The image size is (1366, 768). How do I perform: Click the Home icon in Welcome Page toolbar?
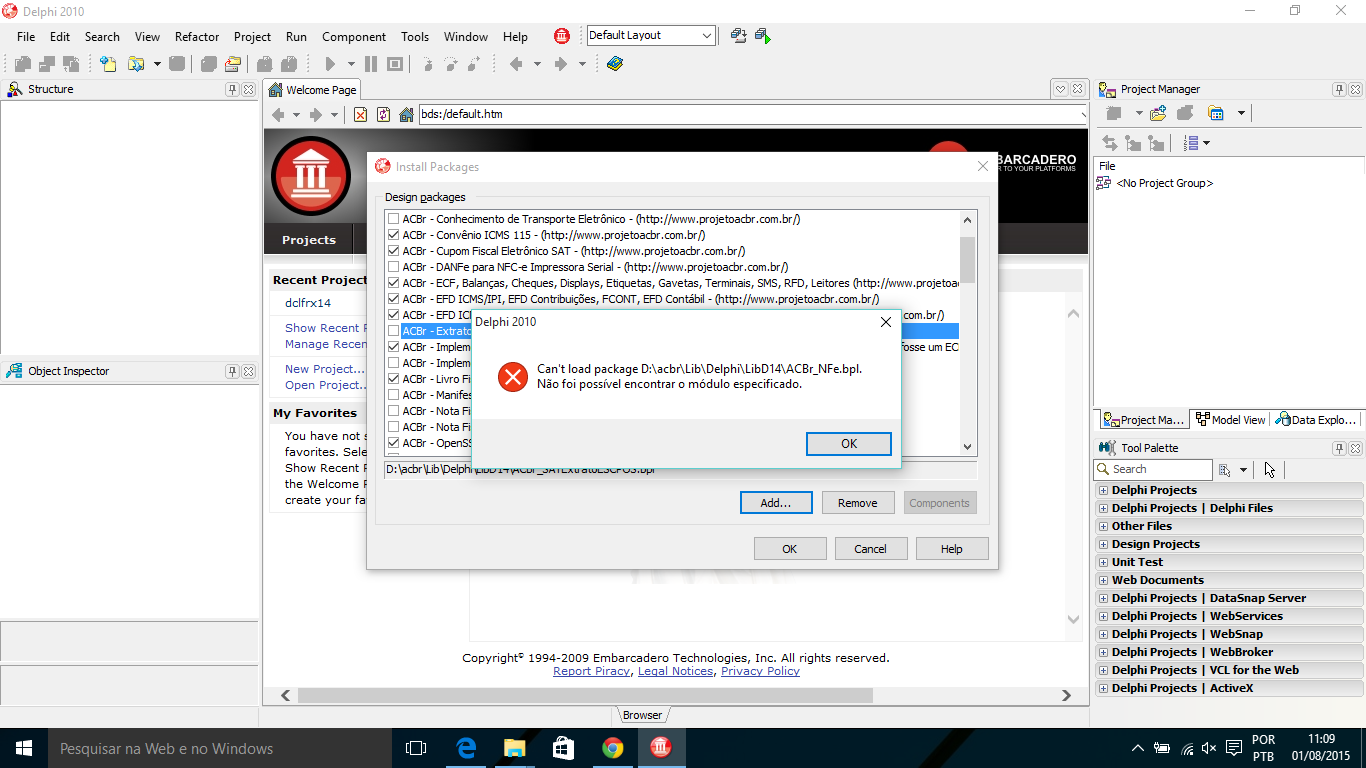click(x=406, y=115)
